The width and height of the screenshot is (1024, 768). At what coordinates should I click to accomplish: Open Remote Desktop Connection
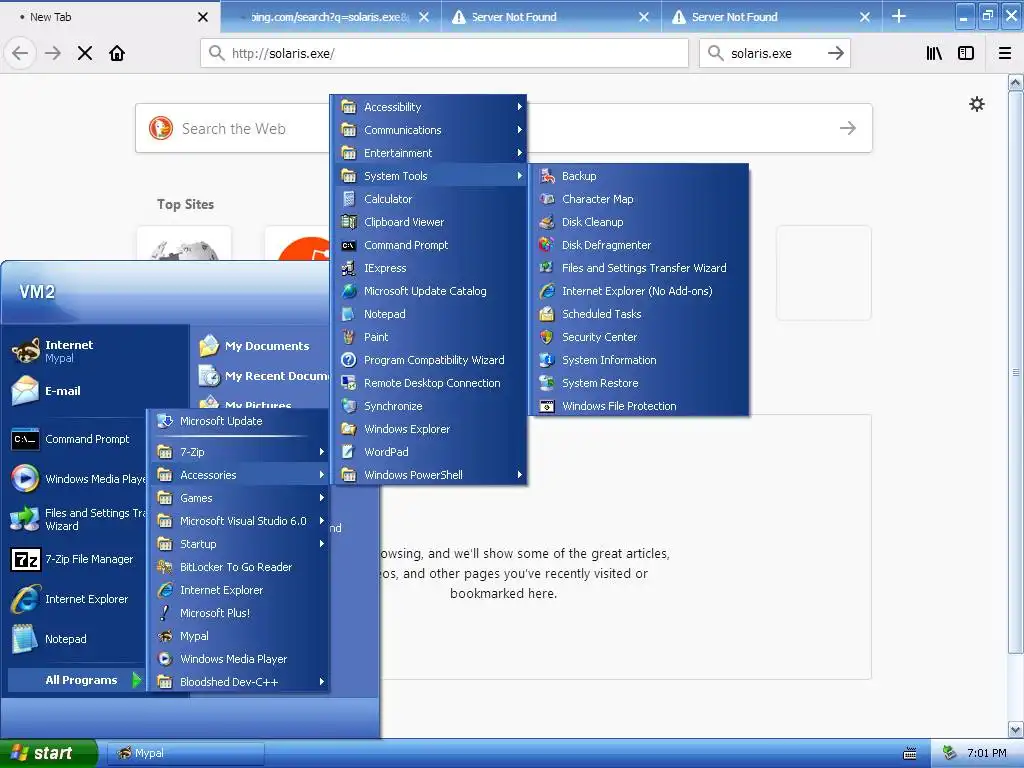click(x=430, y=383)
